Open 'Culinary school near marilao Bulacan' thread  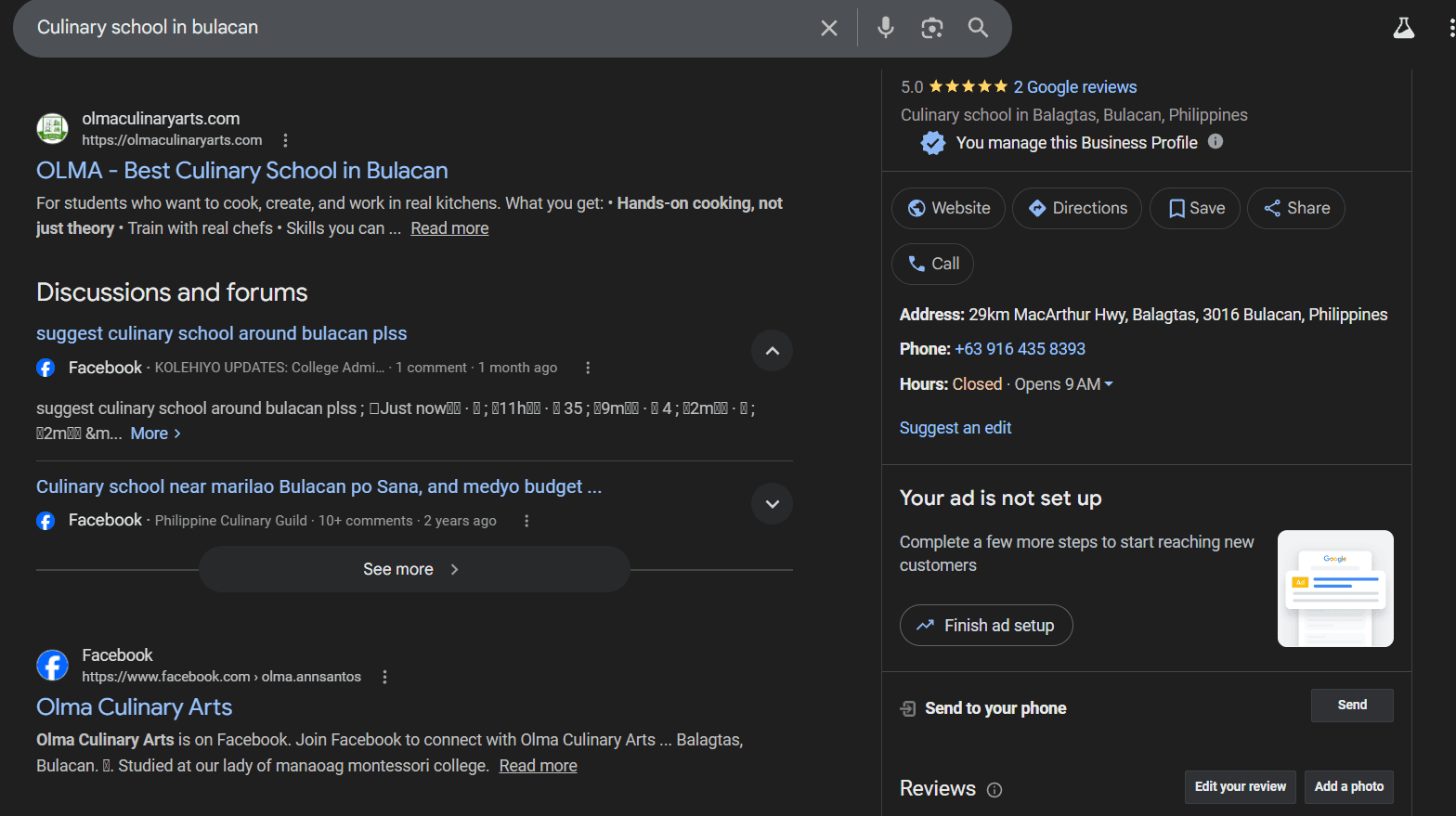[318, 486]
